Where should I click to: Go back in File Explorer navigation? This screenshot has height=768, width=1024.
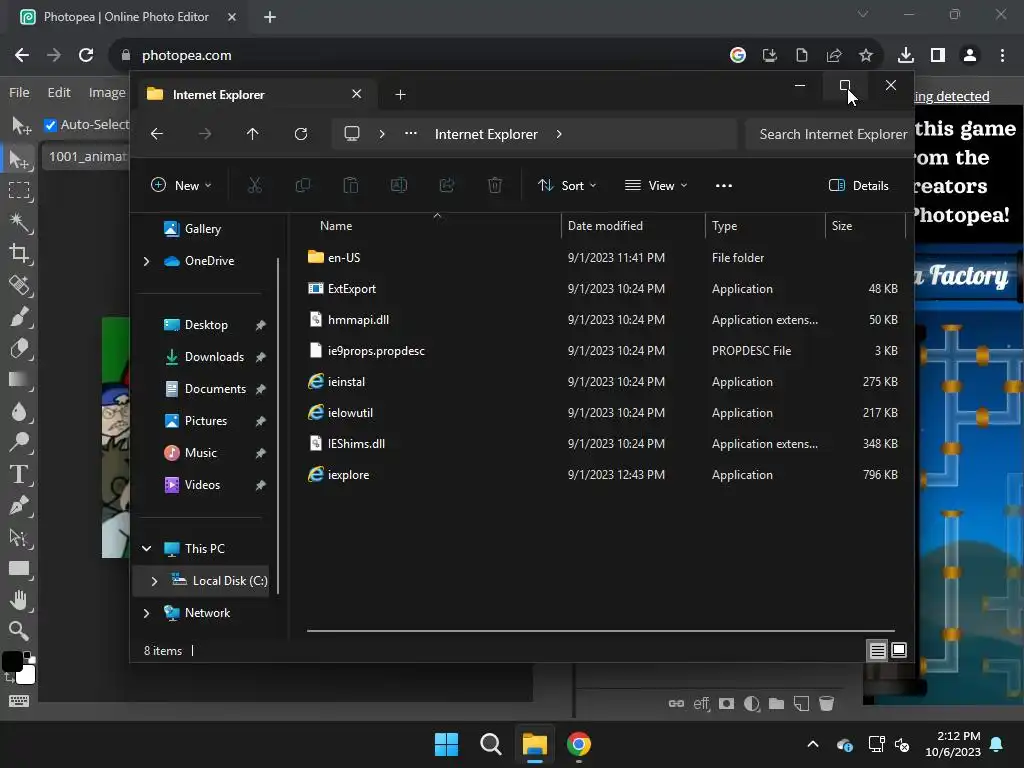[157, 134]
